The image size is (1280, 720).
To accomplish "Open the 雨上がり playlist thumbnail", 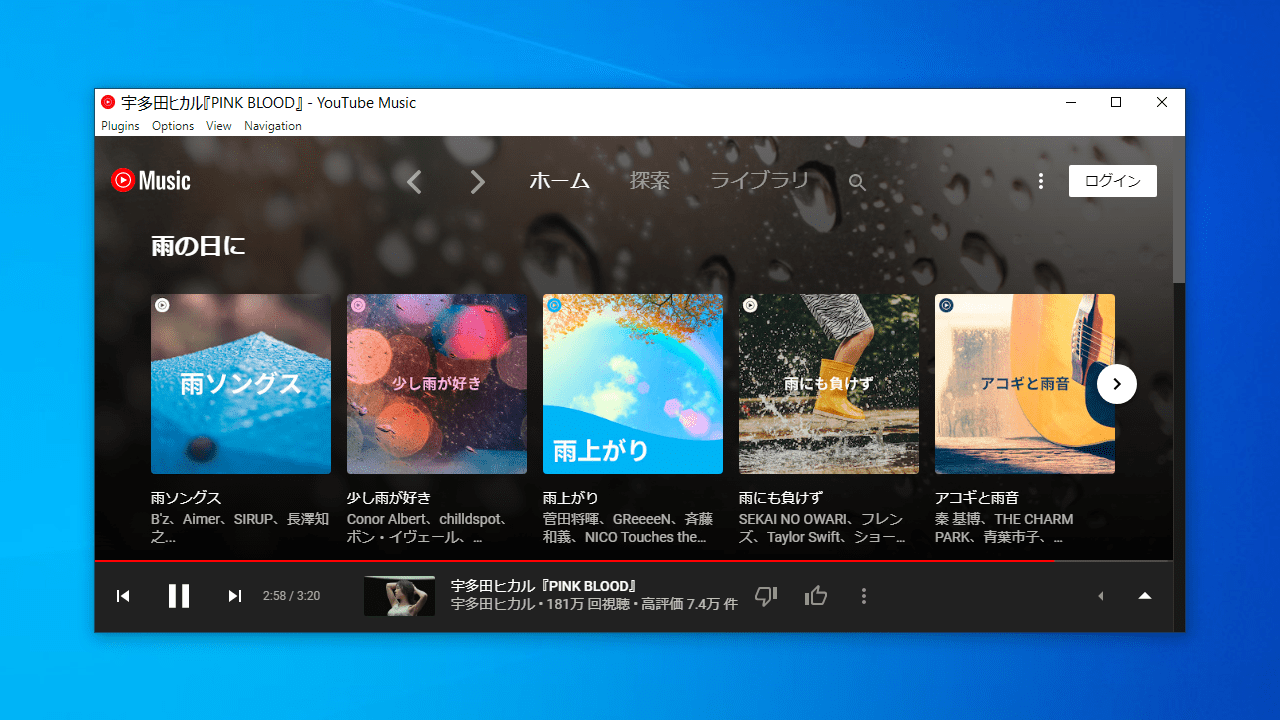I will [x=633, y=384].
